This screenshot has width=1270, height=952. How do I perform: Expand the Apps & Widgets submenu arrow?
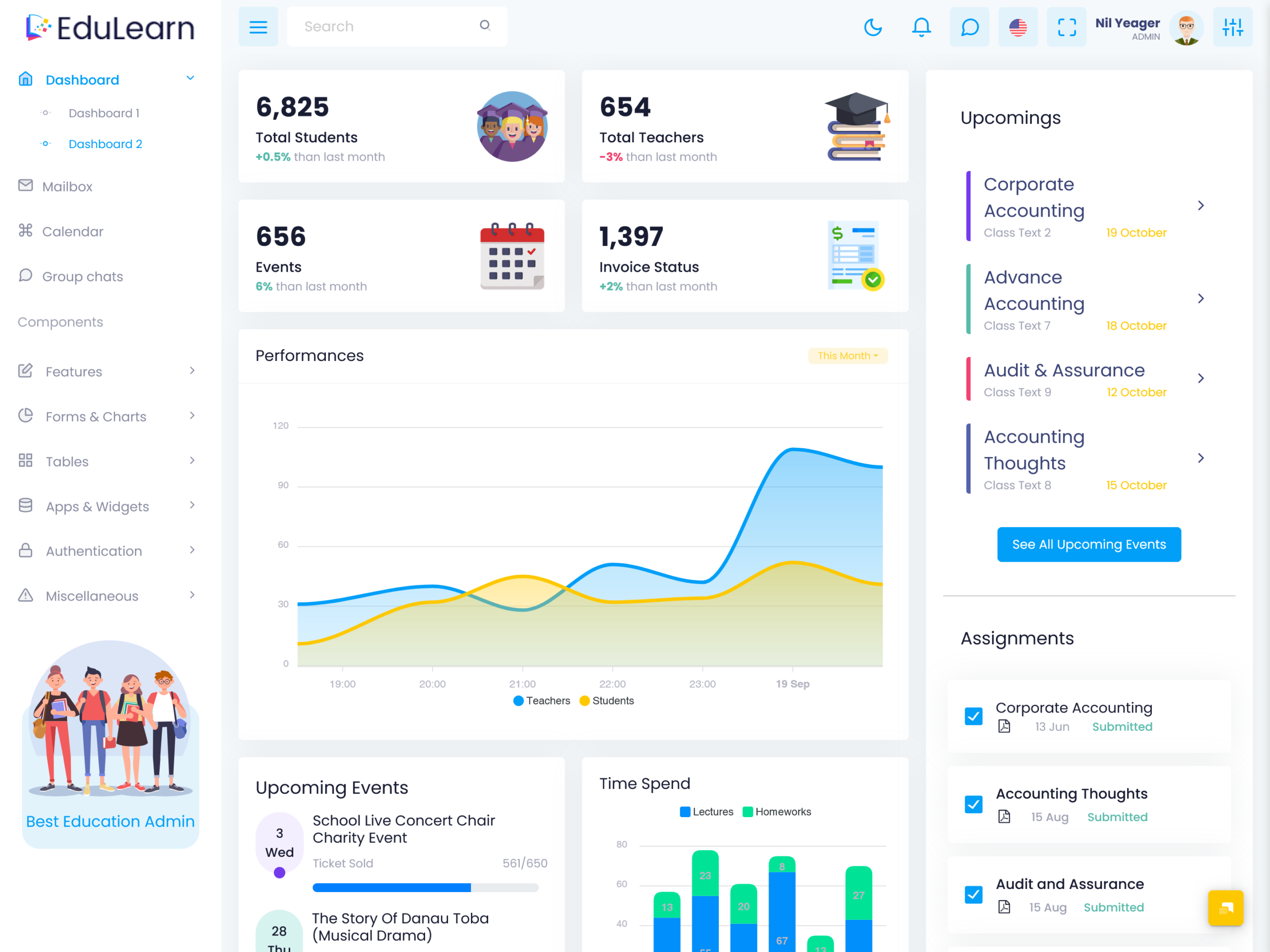pos(192,505)
